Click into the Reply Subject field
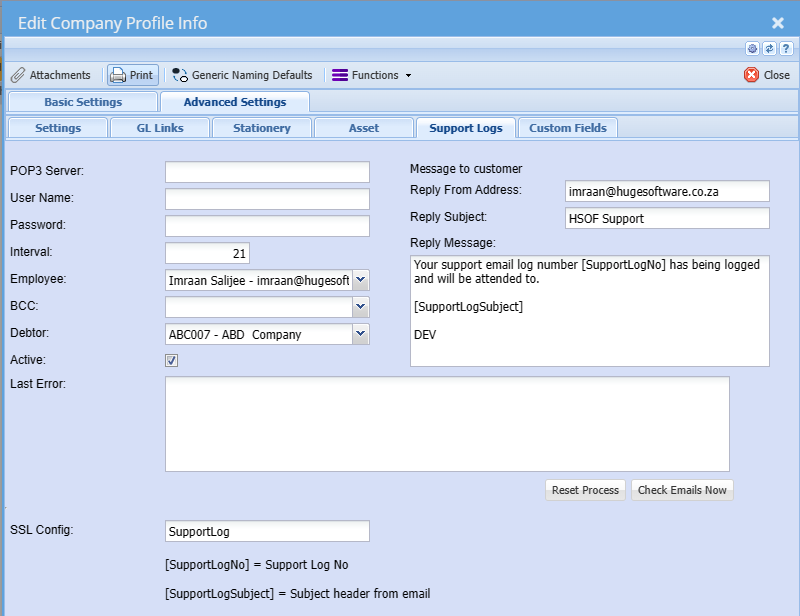800x616 pixels. [x=667, y=218]
